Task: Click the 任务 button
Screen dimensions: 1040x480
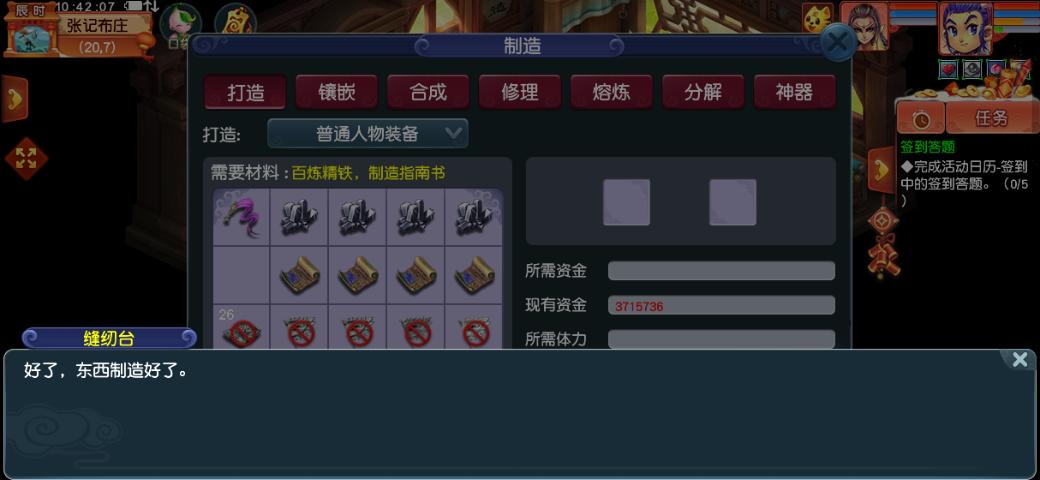Action: click(991, 119)
